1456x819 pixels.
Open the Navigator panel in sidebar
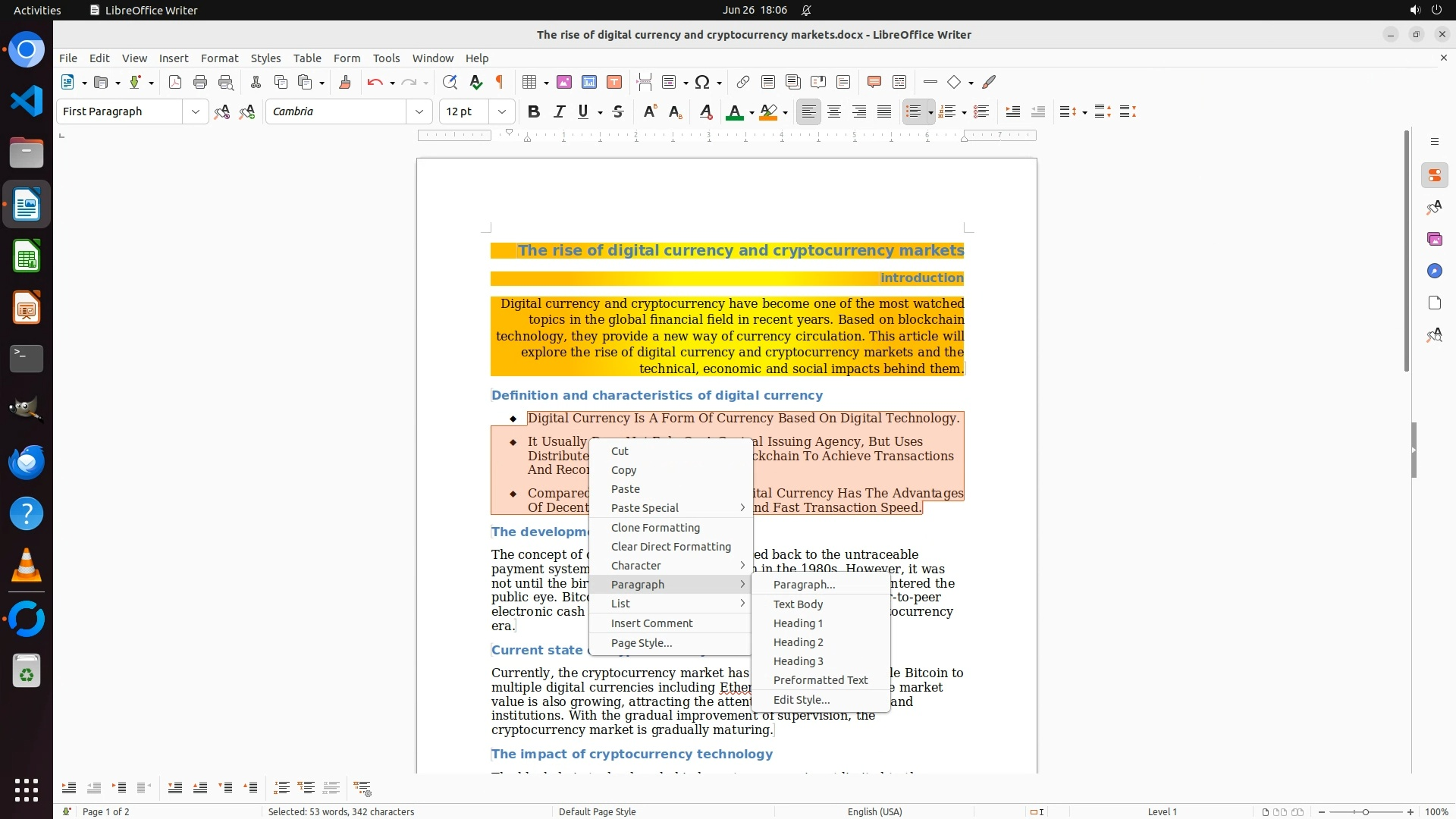1434,271
